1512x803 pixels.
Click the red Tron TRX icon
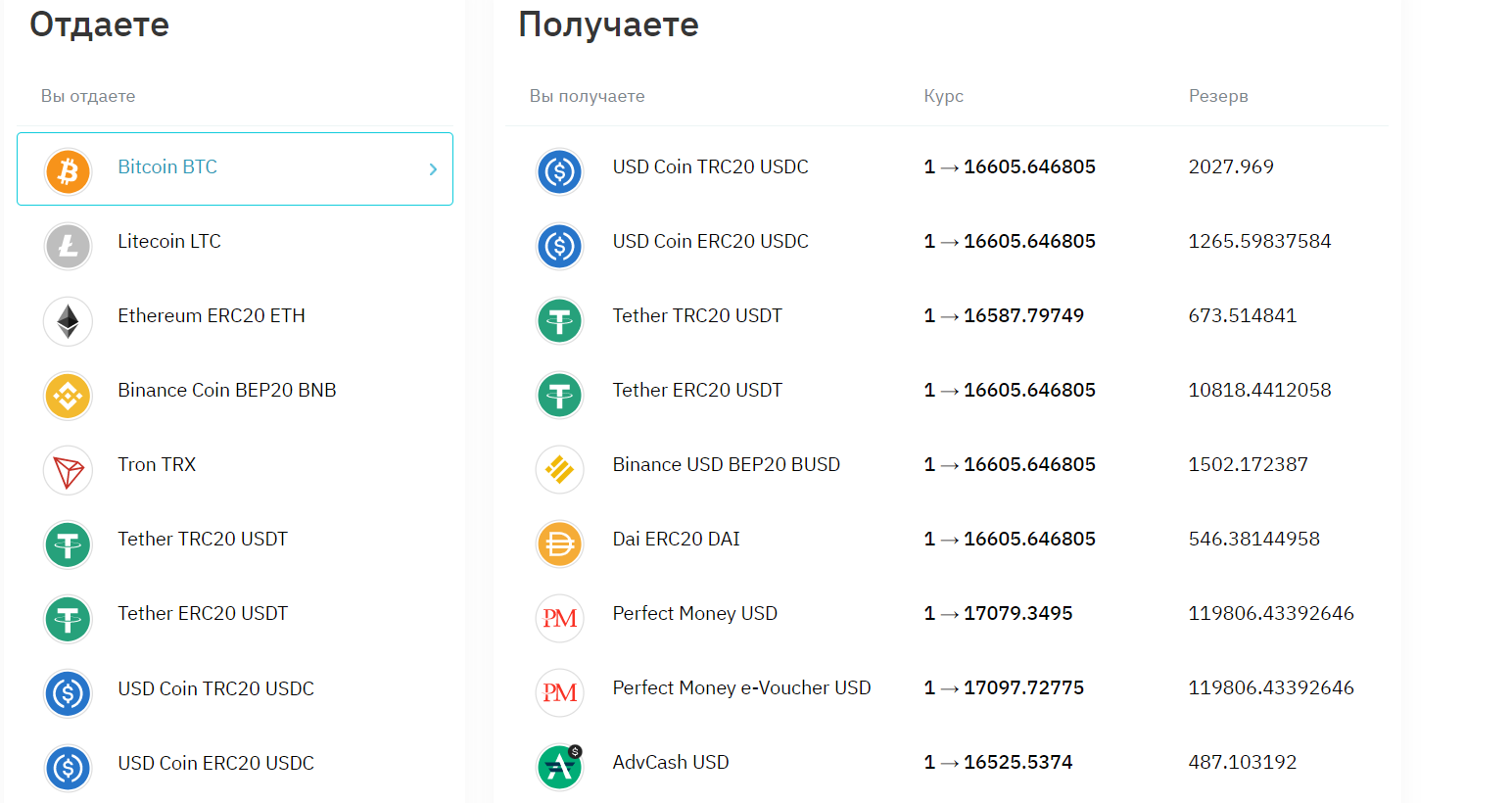pos(68,470)
